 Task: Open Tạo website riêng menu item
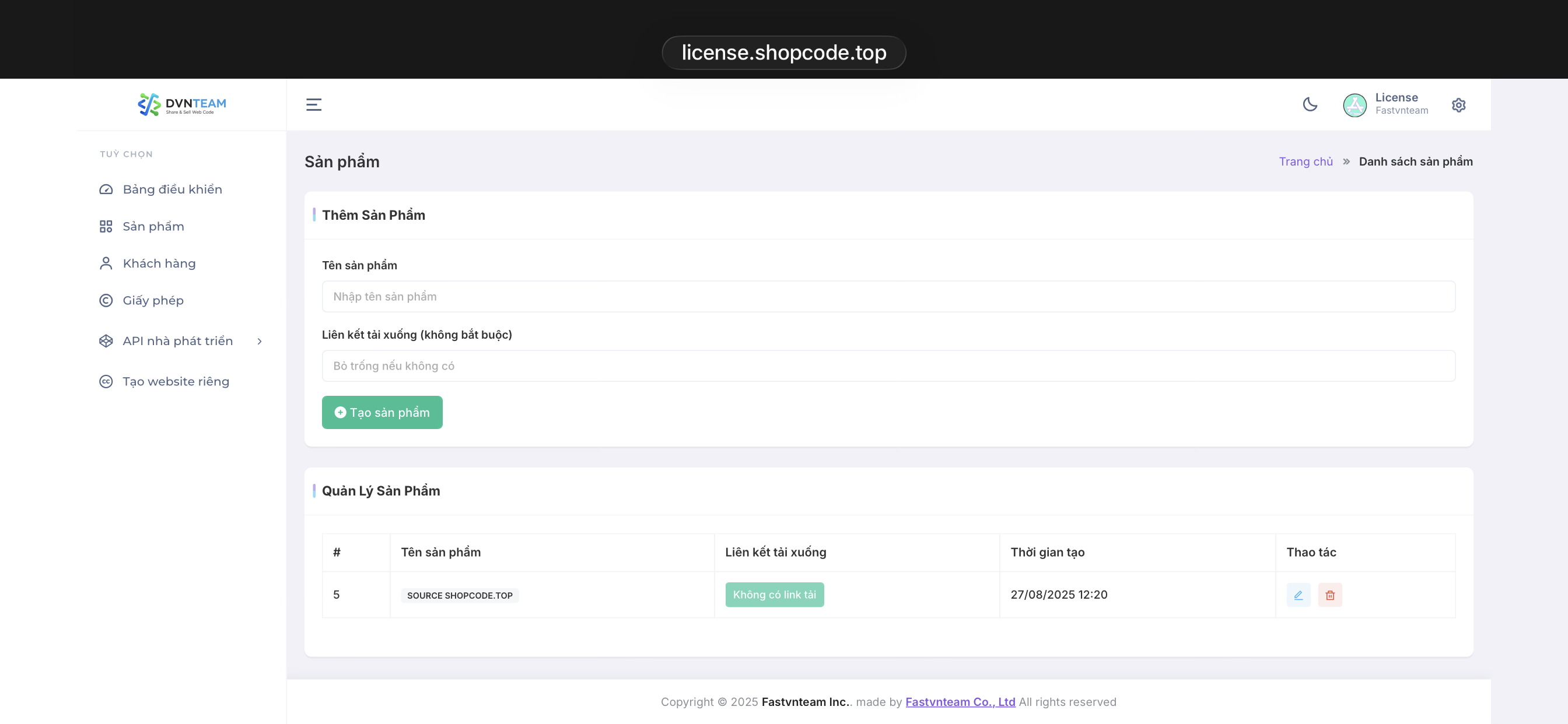point(181,381)
